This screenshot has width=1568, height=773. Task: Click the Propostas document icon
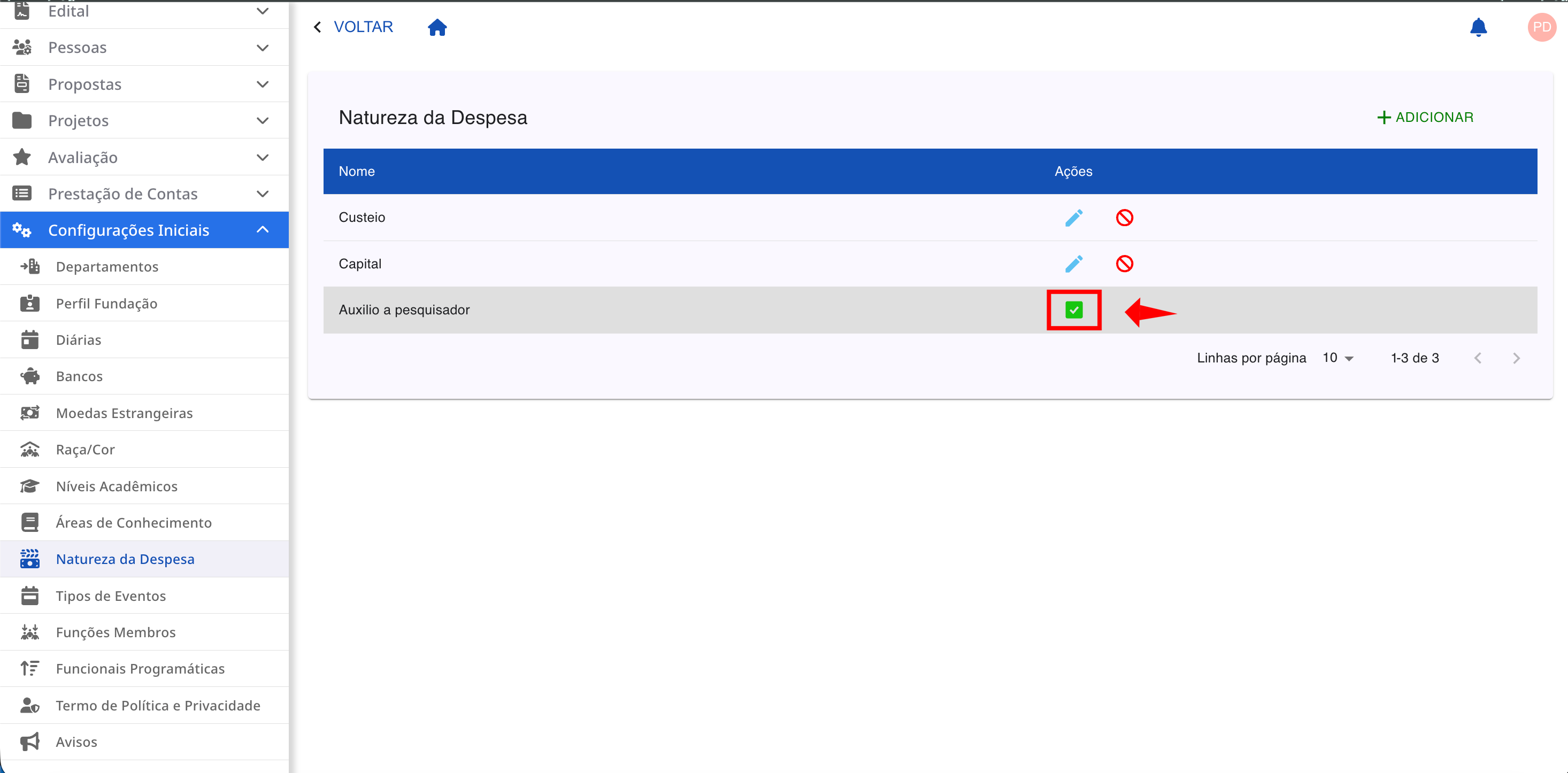click(22, 84)
